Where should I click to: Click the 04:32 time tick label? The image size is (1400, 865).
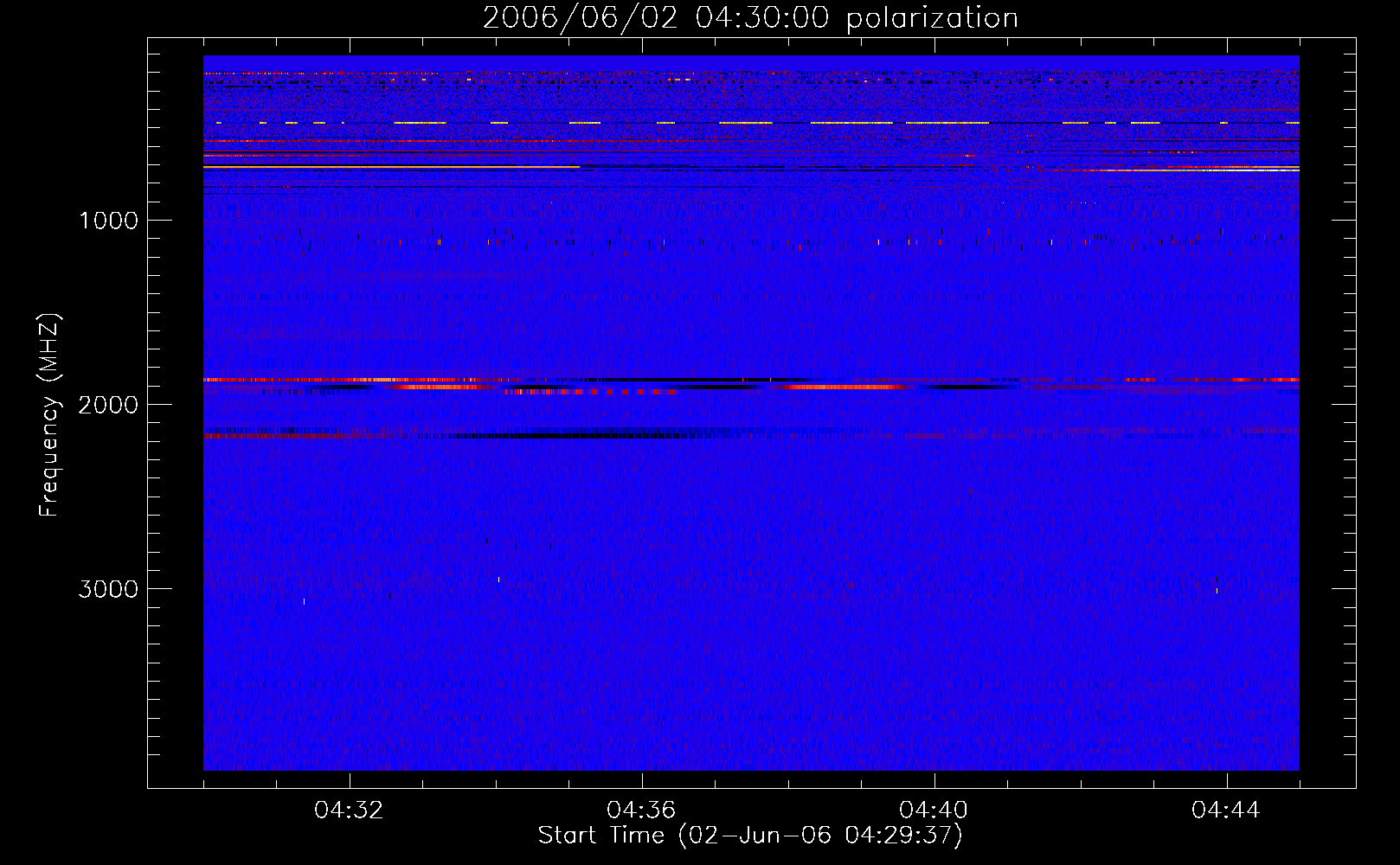350,811
